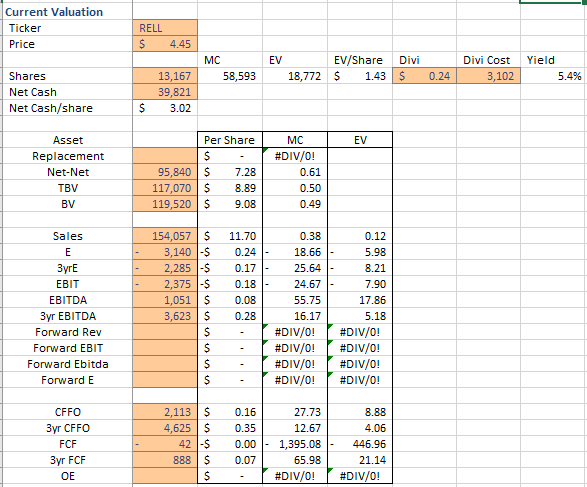The height and width of the screenshot is (487, 587).
Task: Click the Divi Cost header cell
Action: pyautogui.click(x=488, y=60)
